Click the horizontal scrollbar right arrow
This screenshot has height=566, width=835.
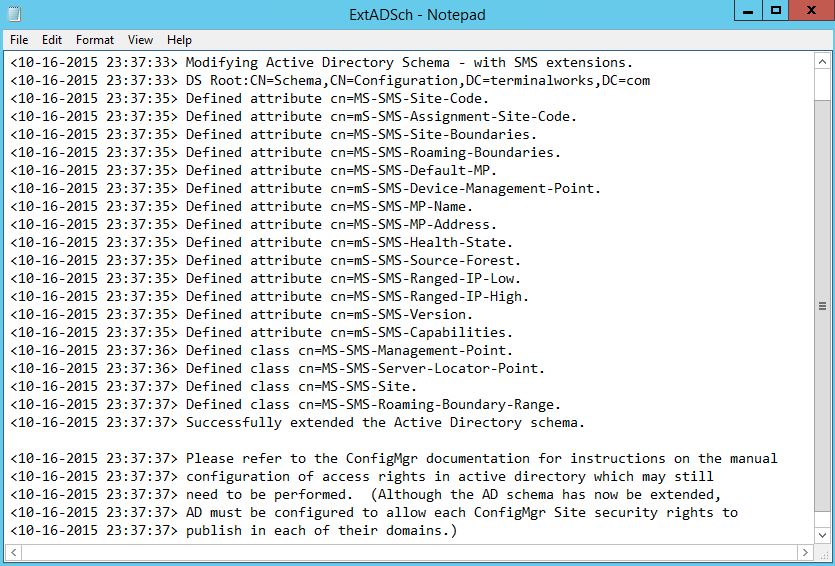coord(805,552)
